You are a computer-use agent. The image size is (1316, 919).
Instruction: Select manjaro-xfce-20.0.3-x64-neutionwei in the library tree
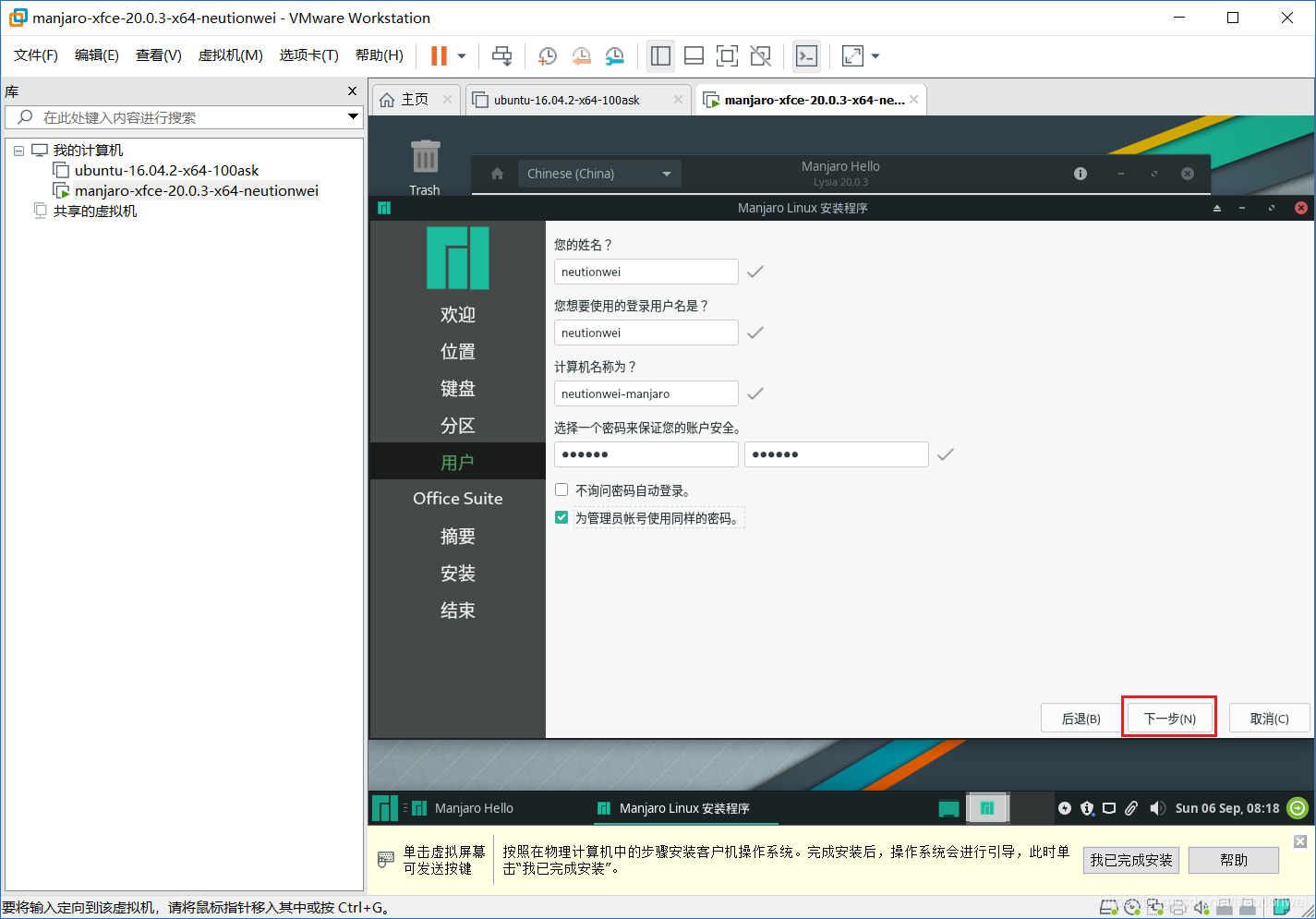pyautogui.click(x=197, y=190)
